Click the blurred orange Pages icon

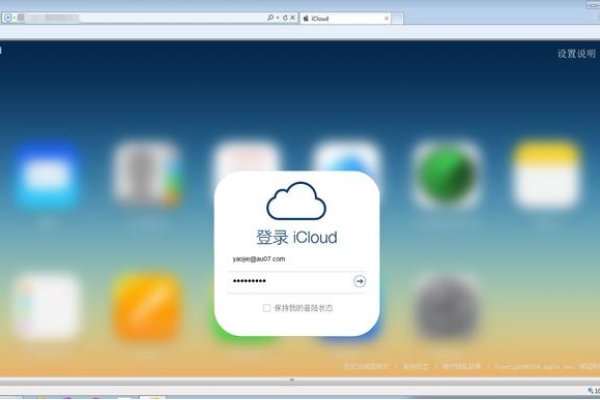click(147, 306)
